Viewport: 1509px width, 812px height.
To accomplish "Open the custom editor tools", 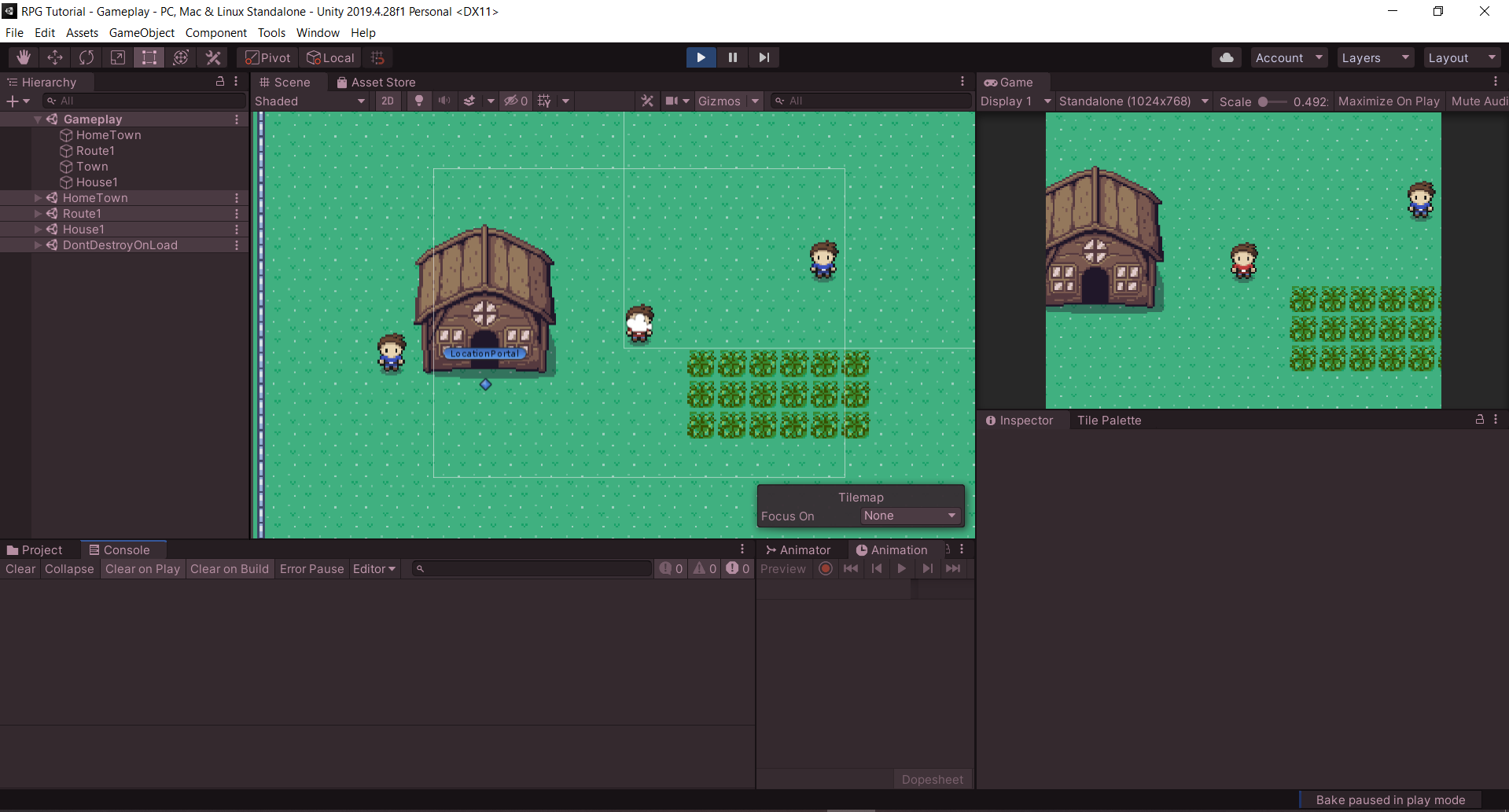I will pos(213,57).
